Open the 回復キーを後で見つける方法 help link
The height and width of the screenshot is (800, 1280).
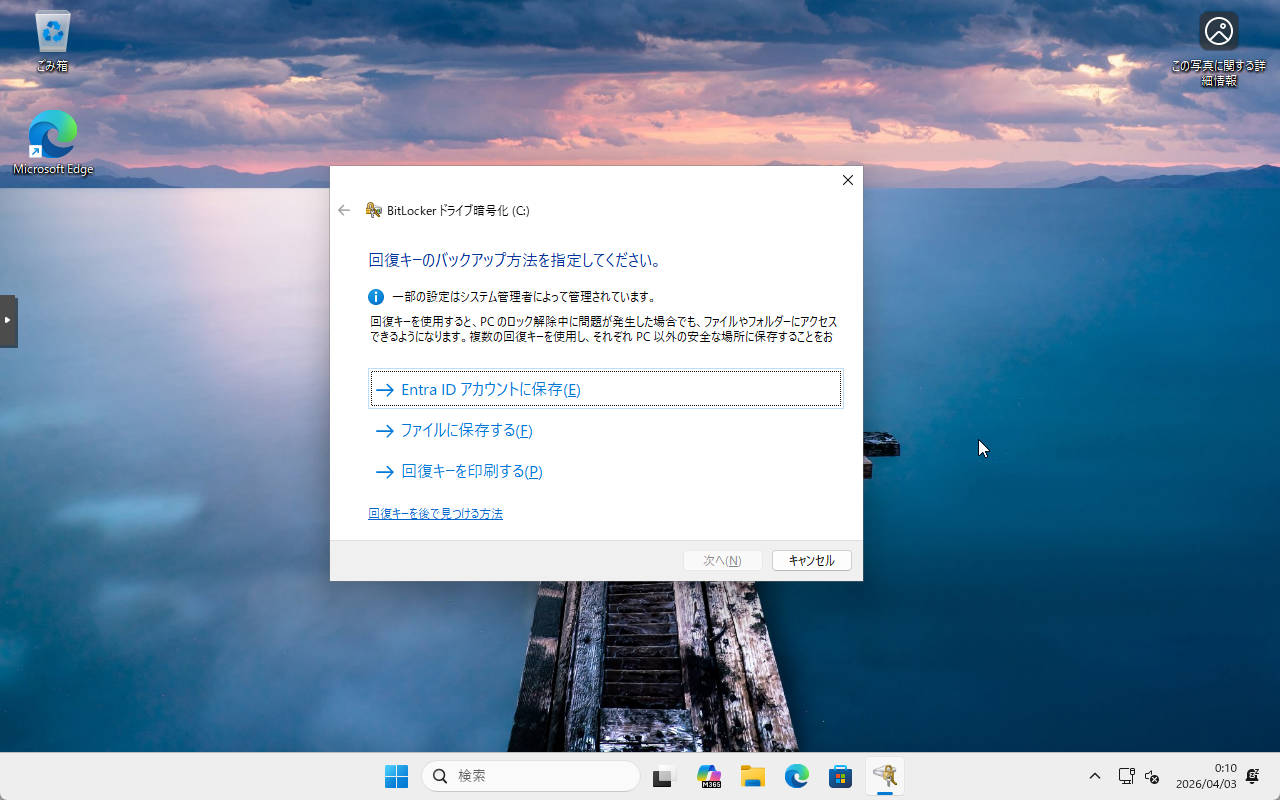[x=435, y=513]
